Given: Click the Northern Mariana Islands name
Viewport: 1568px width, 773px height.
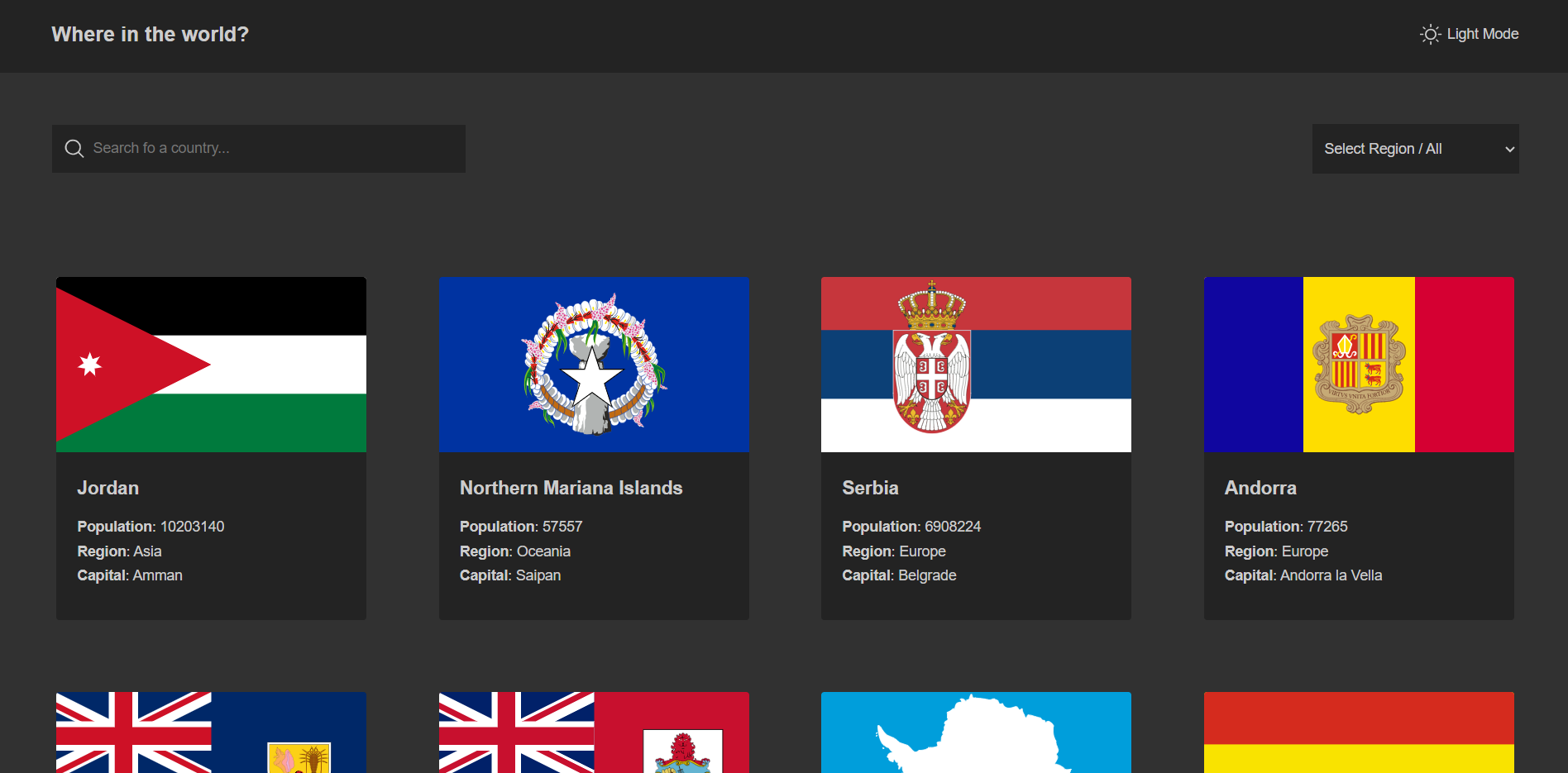Looking at the screenshot, I should point(571,488).
